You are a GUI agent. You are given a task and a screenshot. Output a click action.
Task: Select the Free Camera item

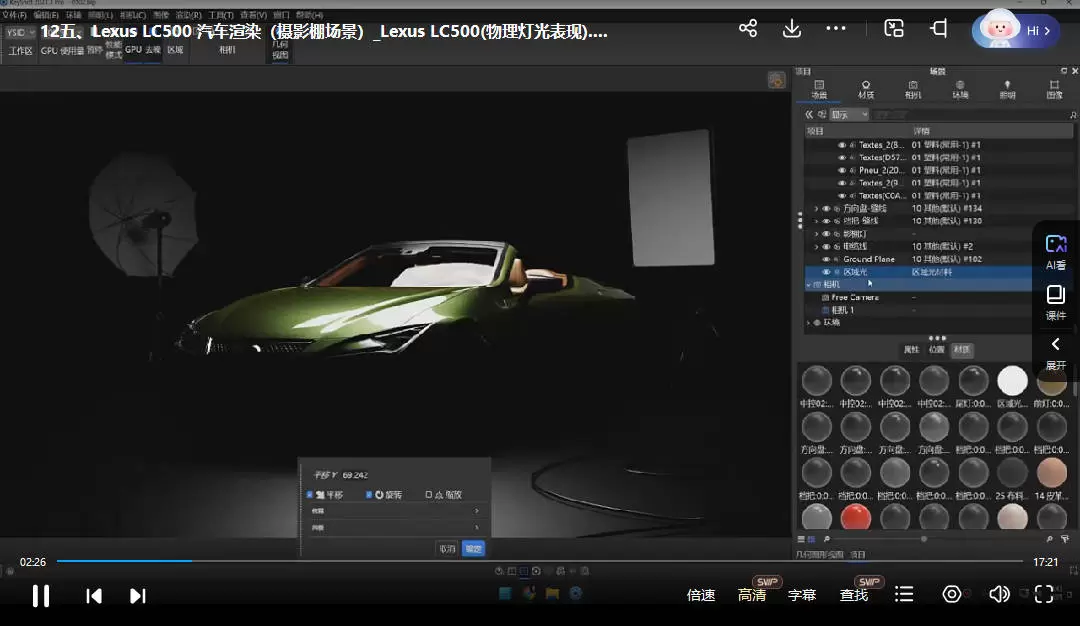click(855, 298)
